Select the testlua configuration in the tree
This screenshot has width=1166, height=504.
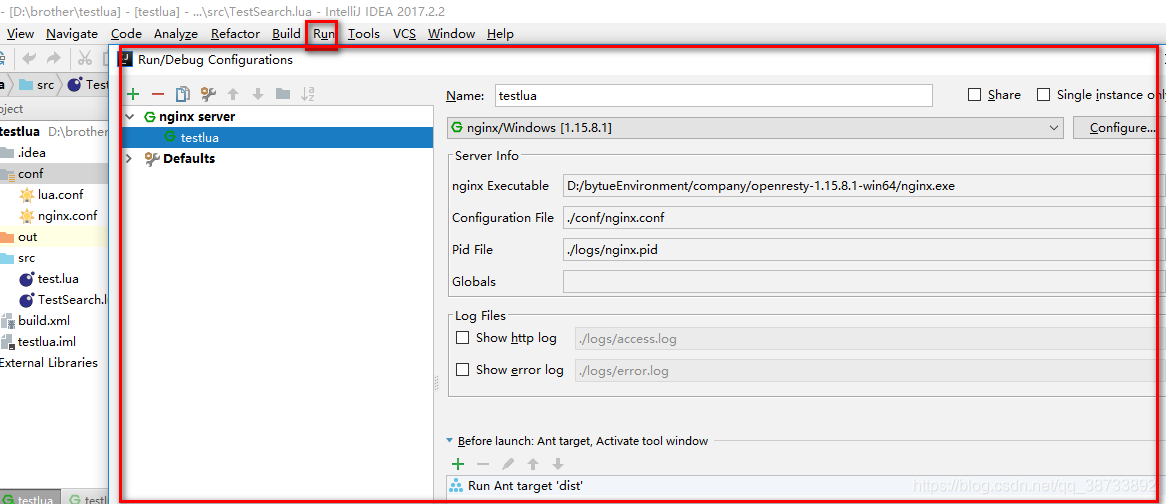(278, 138)
